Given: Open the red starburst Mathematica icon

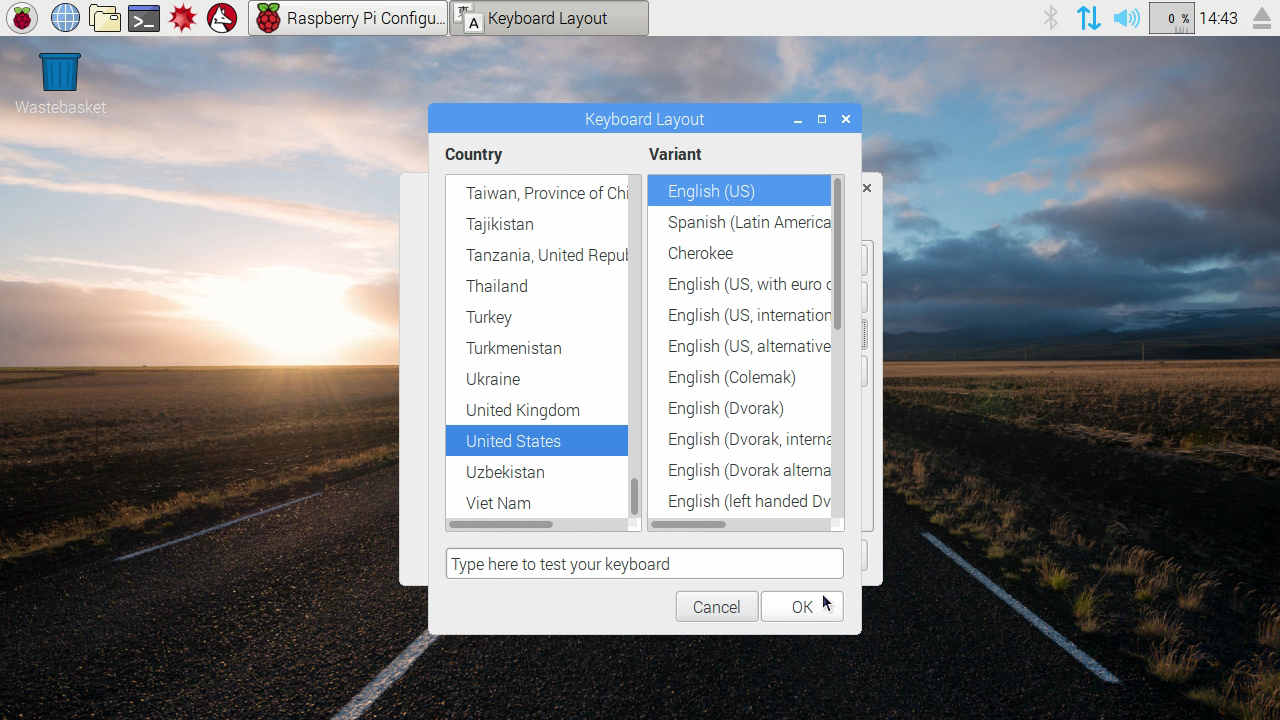Looking at the screenshot, I should point(183,18).
